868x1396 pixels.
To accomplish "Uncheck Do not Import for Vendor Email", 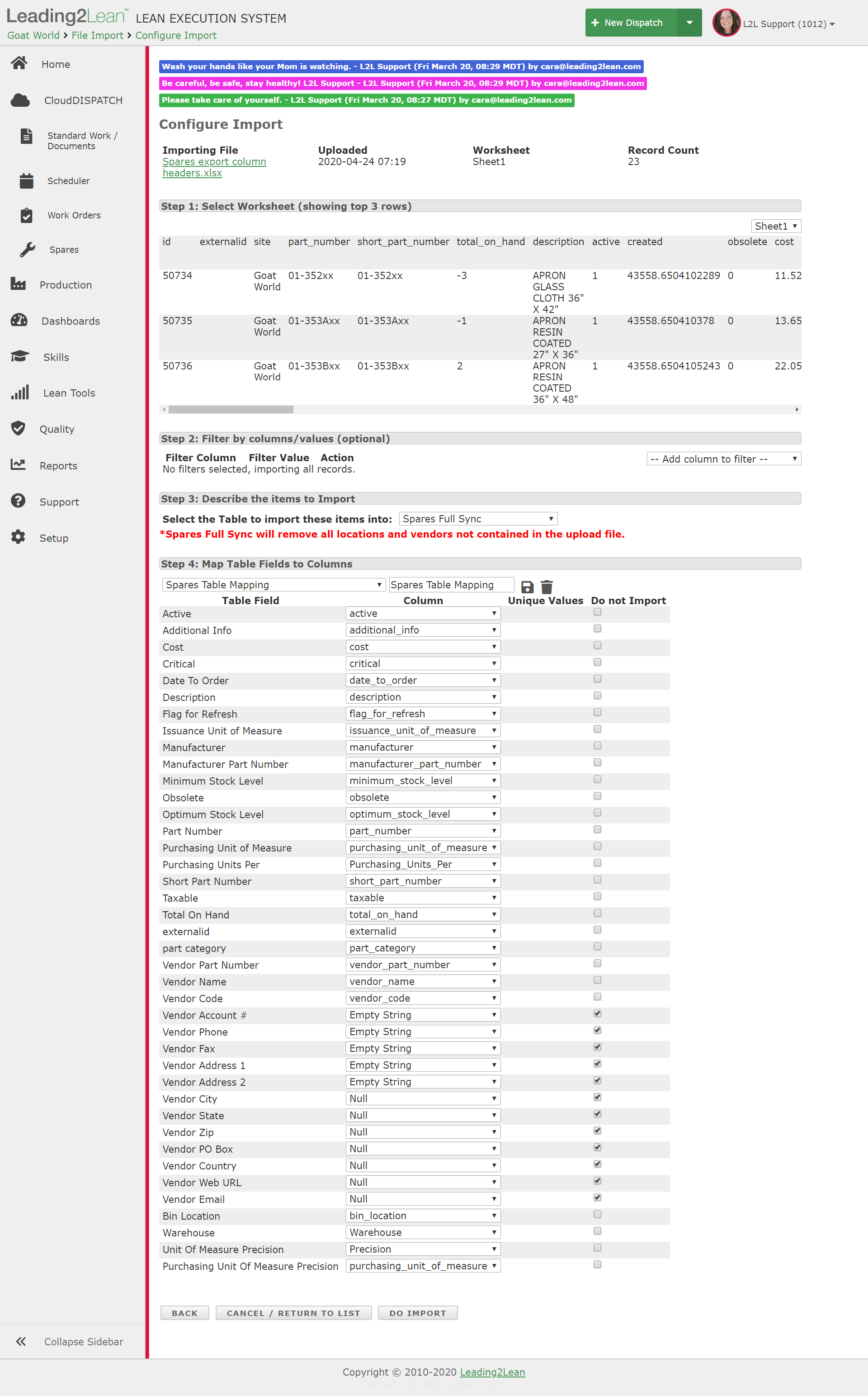I will click(598, 1198).
